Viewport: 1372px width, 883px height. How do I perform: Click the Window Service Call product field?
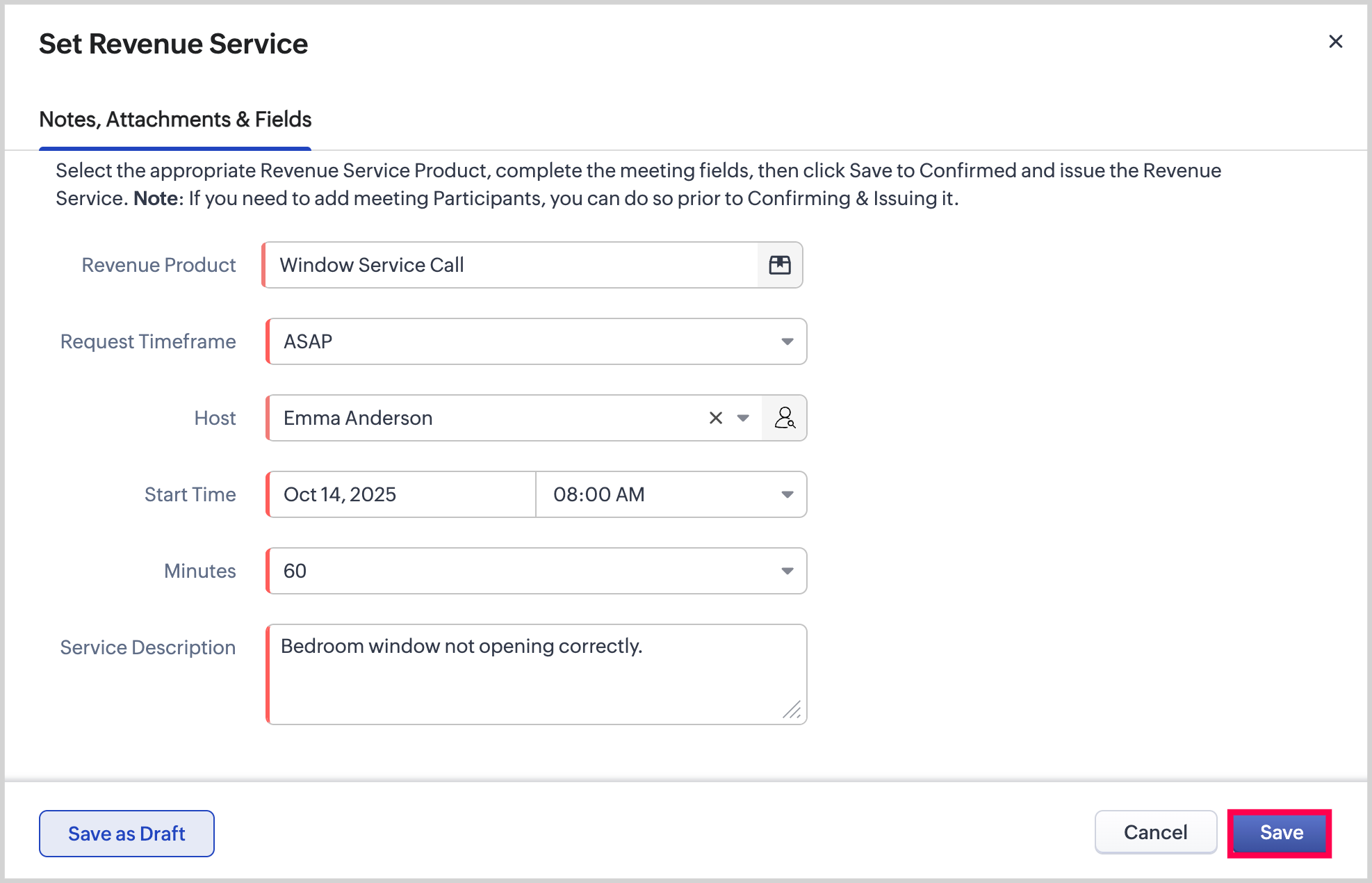click(511, 265)
